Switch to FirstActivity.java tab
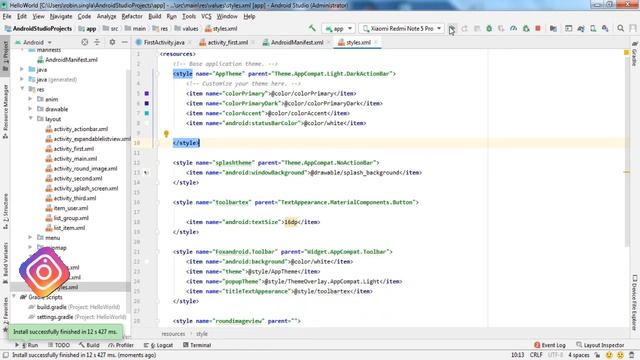This screenshot has width=640, height=360. [x=164, y=42]
